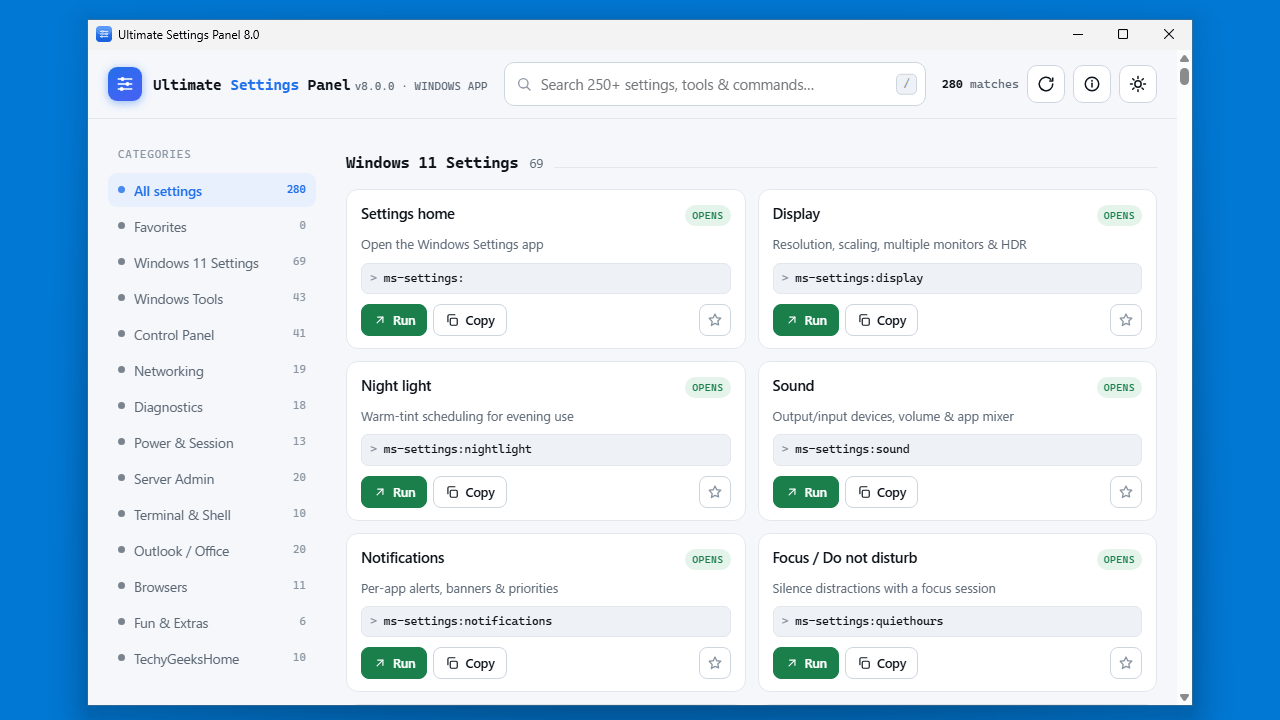Show the Windows 11 Settings category
1280x720 pixels.
tap(212, 263)
